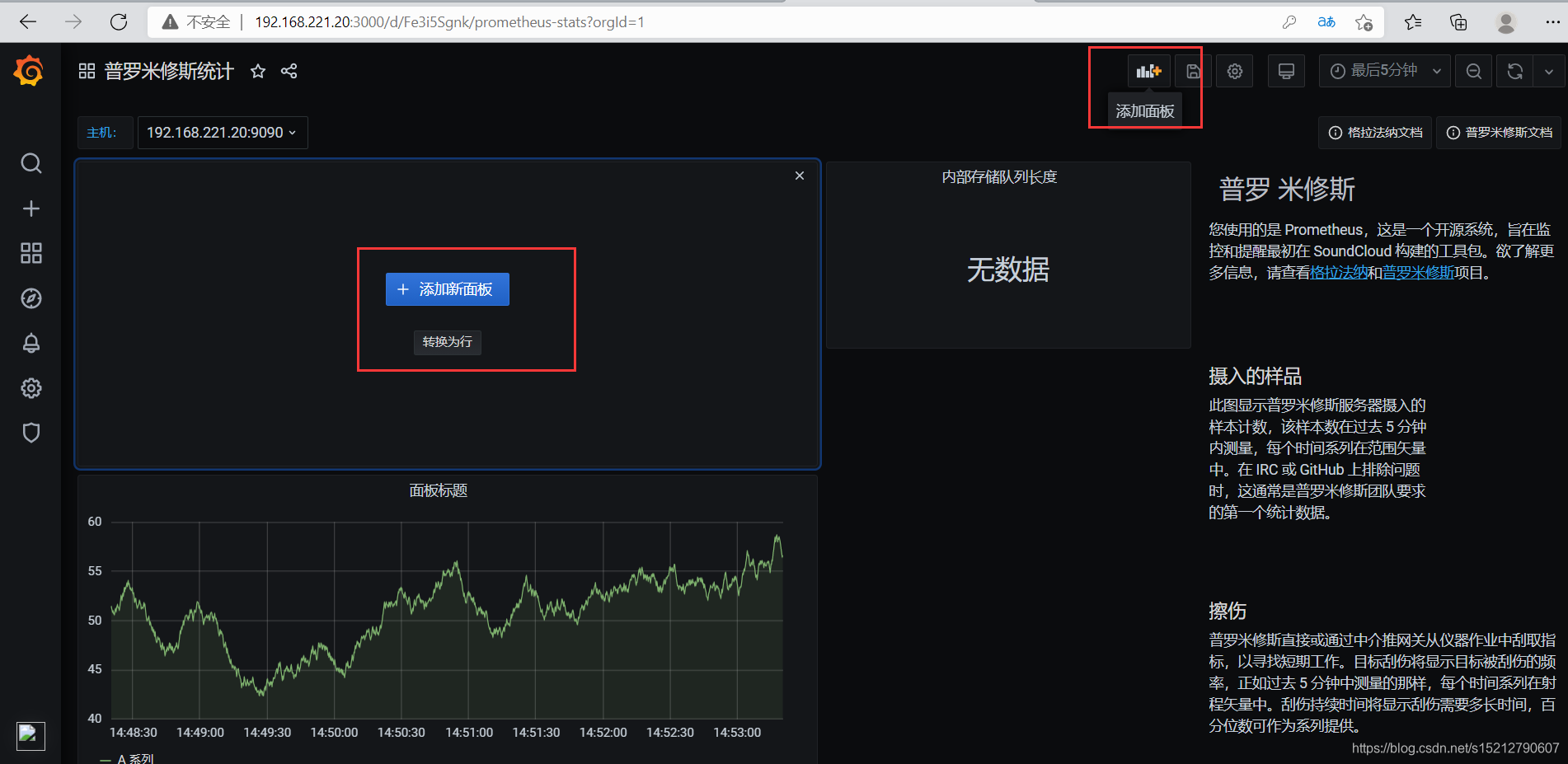Viewport: 1568px width, 764px height.
Task: Open the 格拉法纳文档 link button
Action: point(1376,133)
